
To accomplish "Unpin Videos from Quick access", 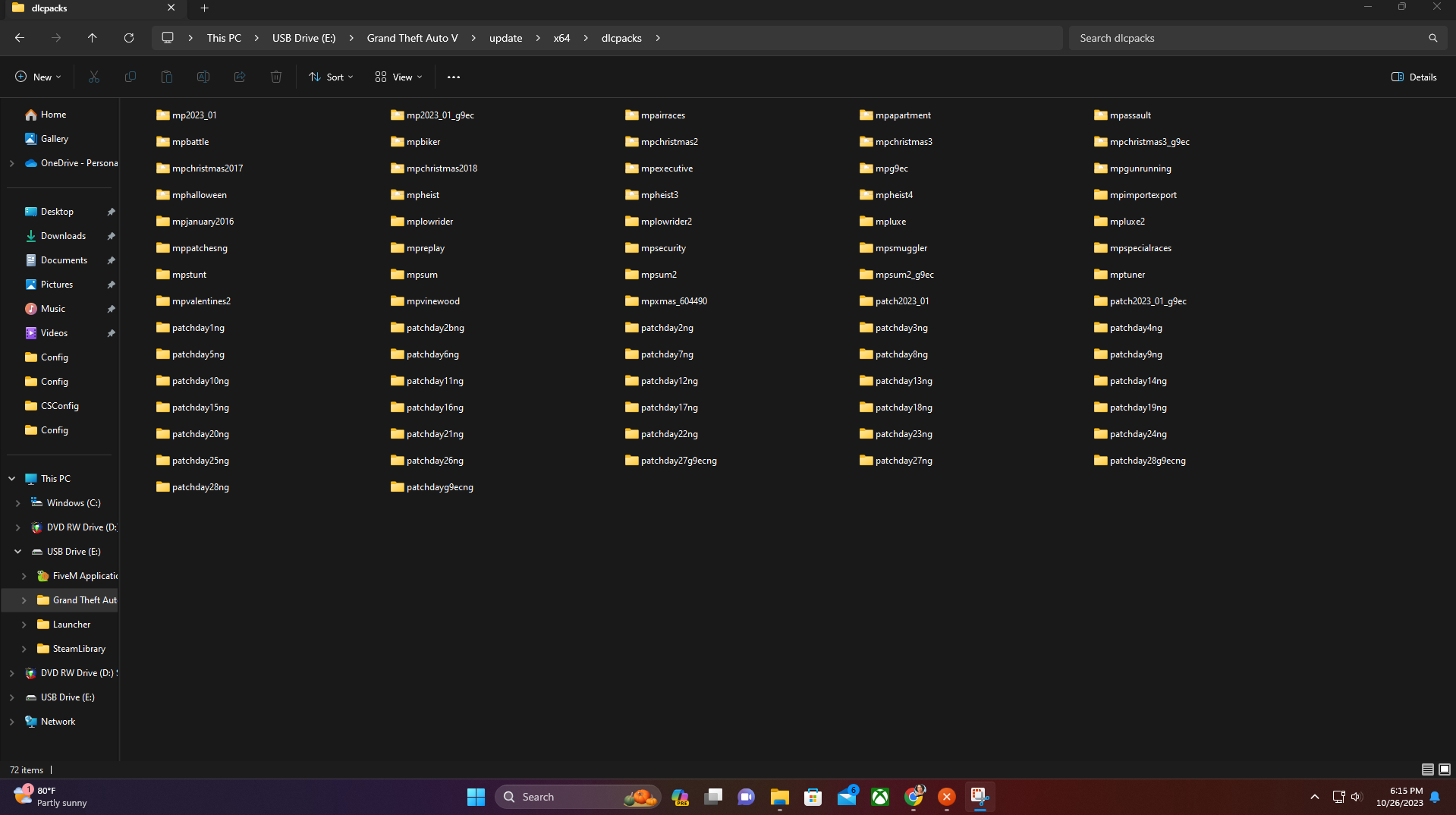I will pos(111,333).
